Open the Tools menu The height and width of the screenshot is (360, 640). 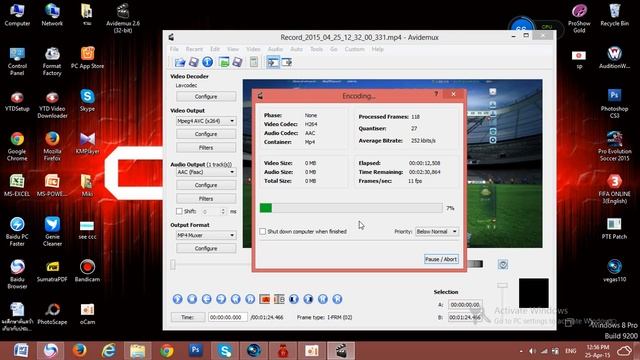point(316,49)
